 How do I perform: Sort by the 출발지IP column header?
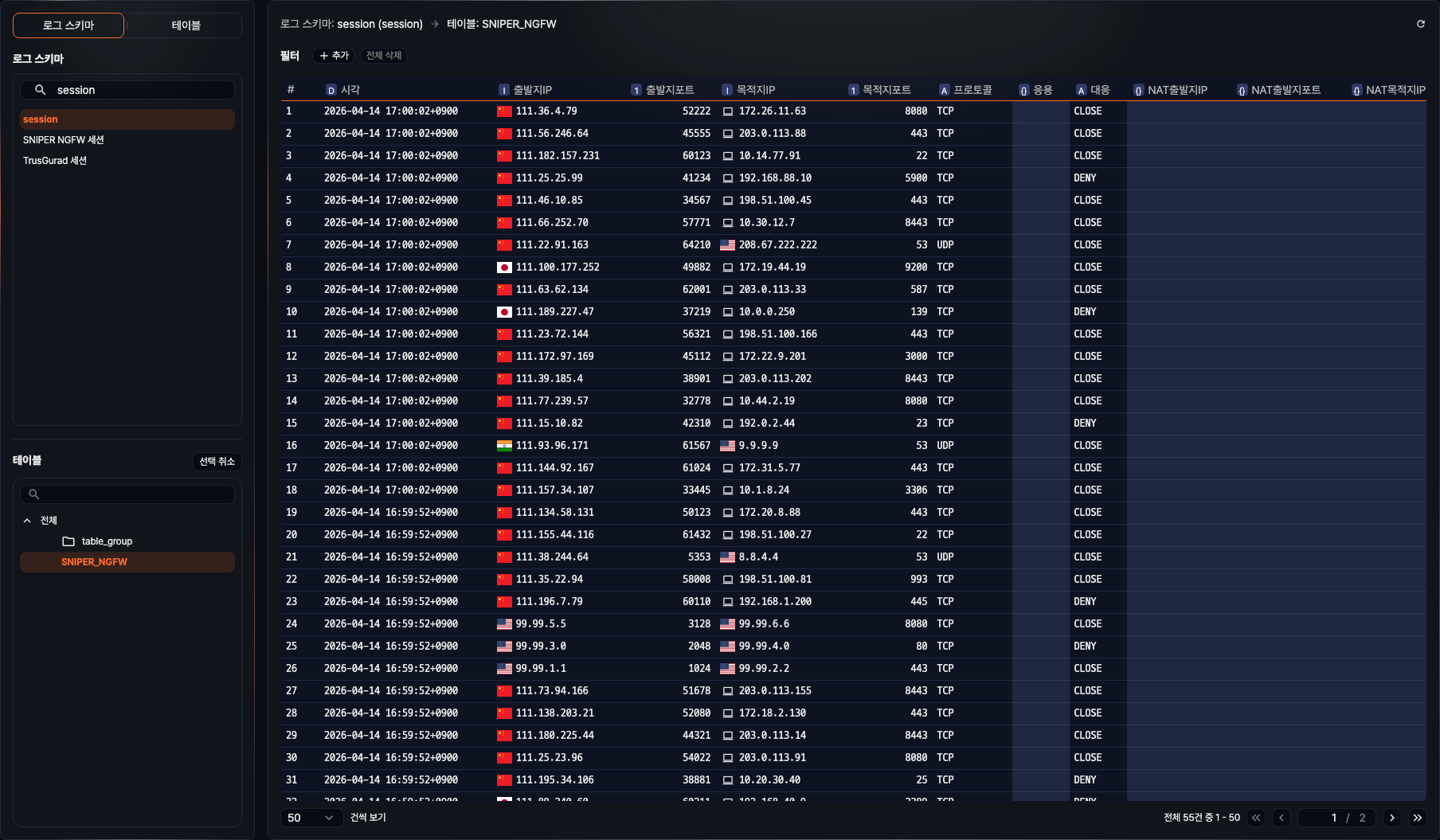pos(532,90)
